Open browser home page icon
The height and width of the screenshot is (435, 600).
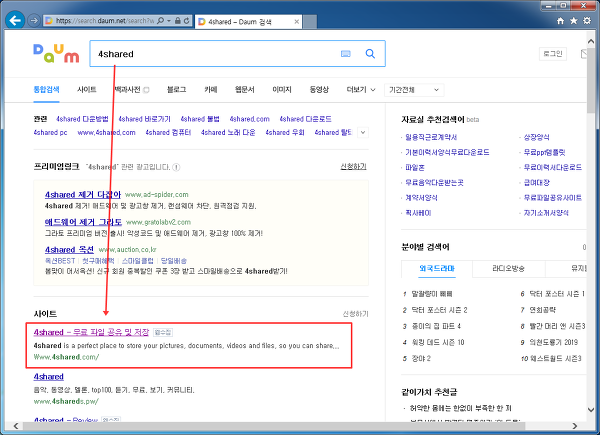pyautogui.click(x=560, y=21)
